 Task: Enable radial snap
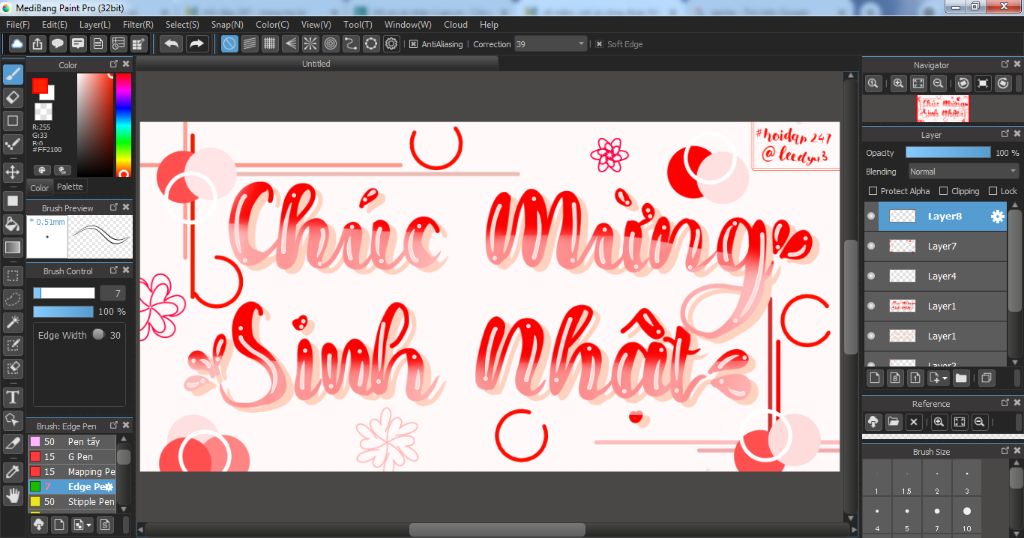point(310,44)
